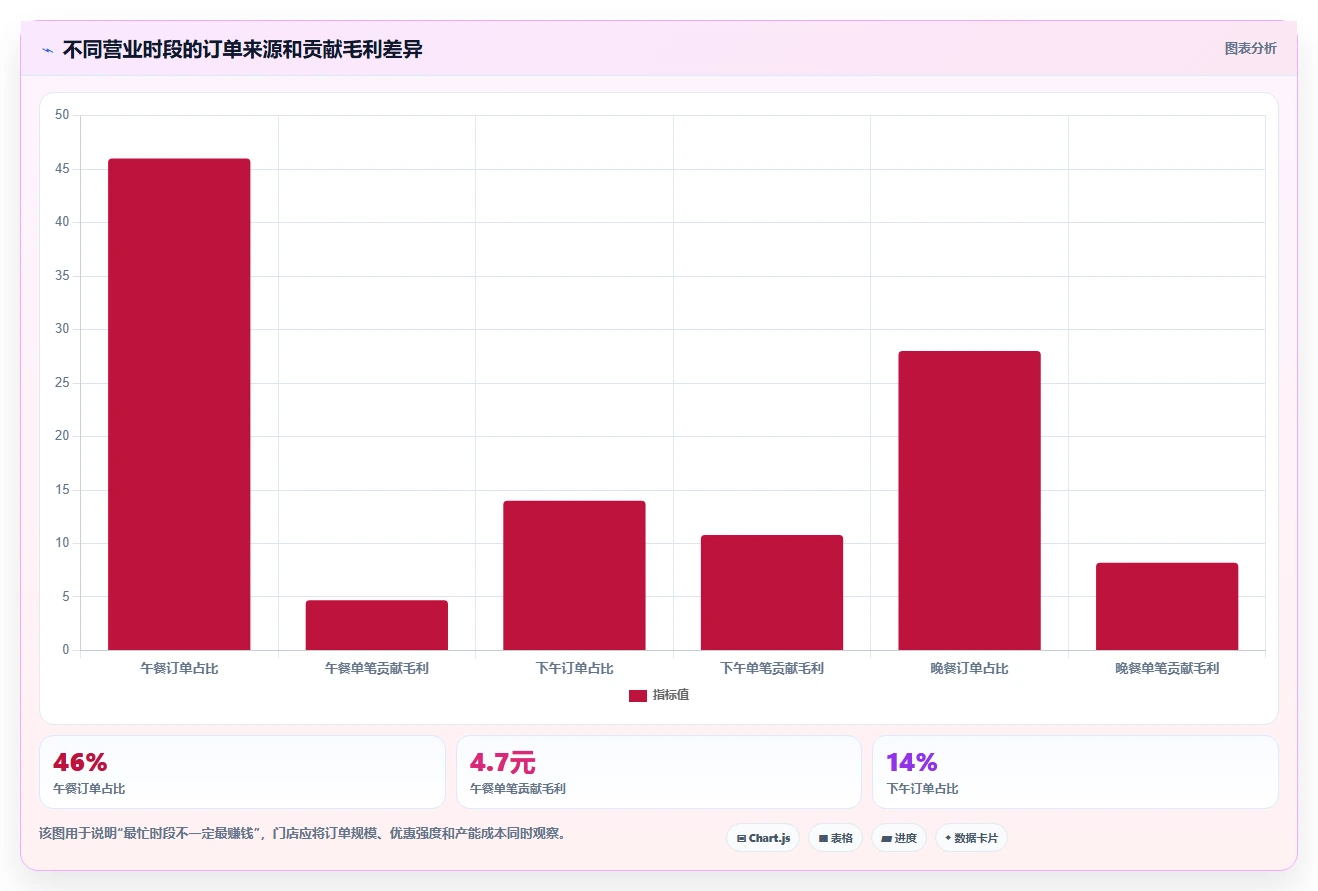Click the 下午订单占比 x-axis label

pos(574,668)
